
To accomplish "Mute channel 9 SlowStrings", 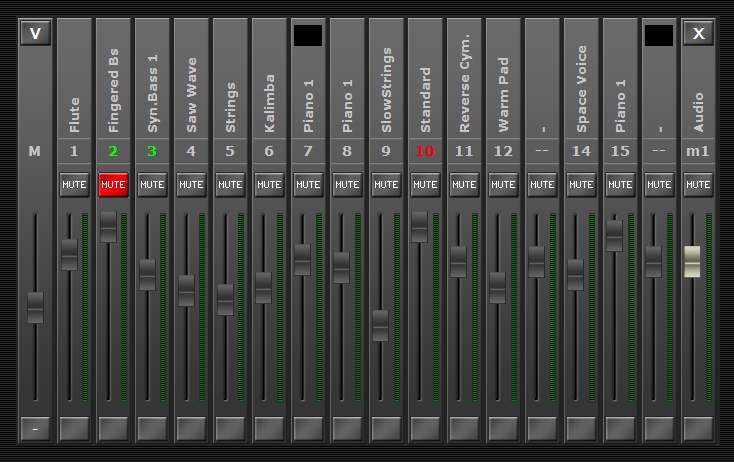I will point(386,184).
